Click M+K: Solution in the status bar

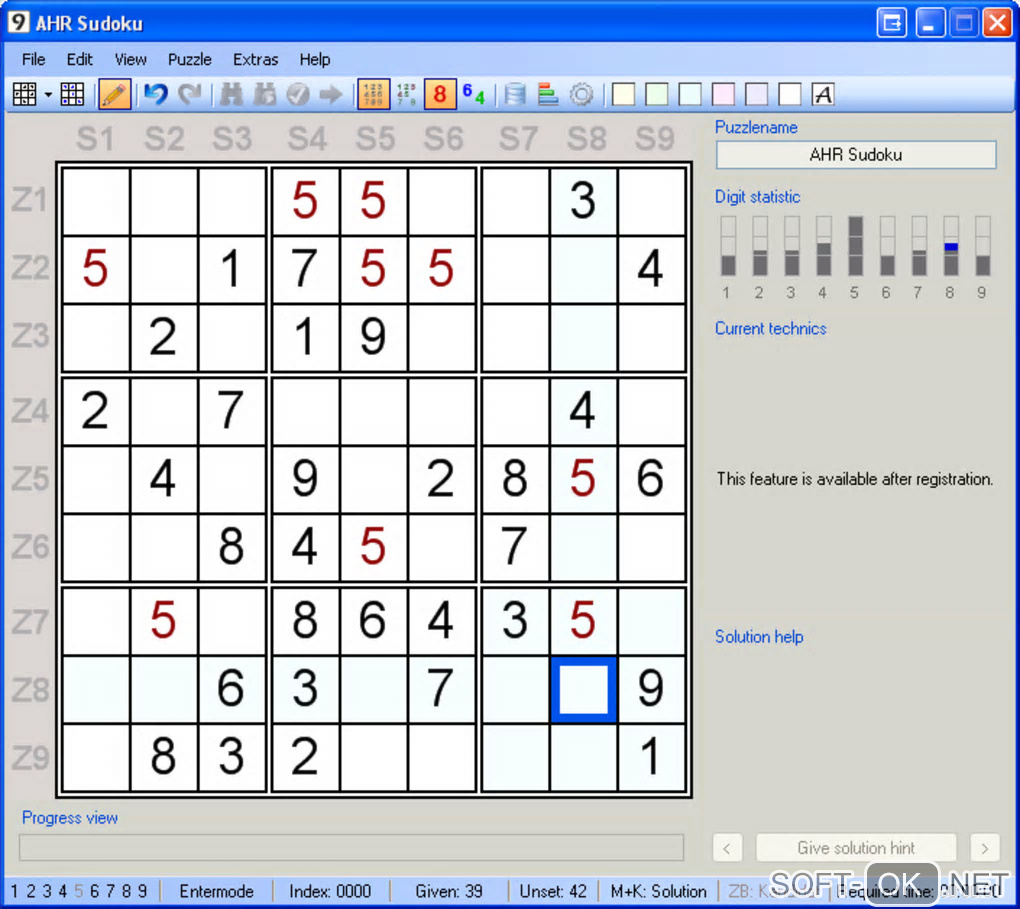tap(658, 891)
